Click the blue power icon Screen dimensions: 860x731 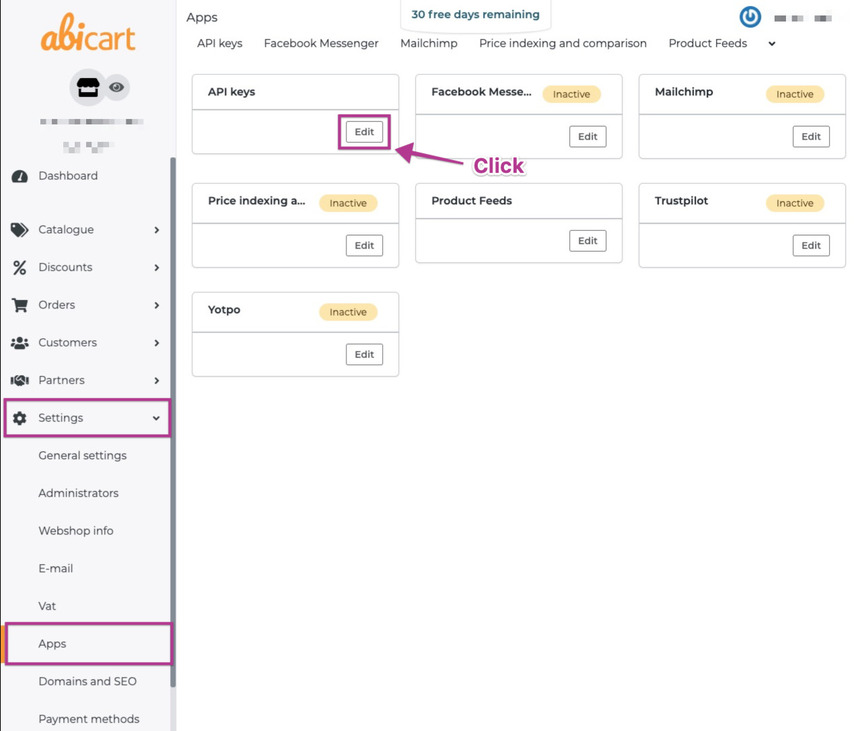(x=749, y=17)
